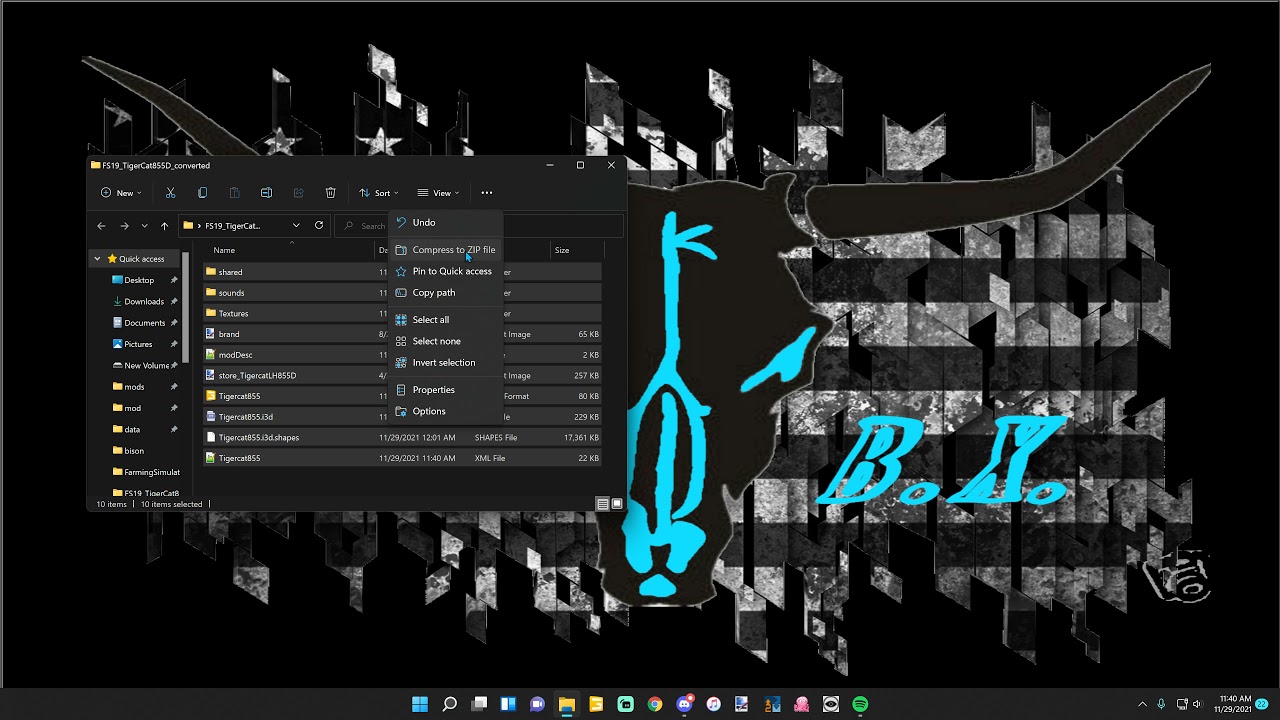
Task: Open iTunes music app on taskbar
Action: [x=713, y=704]
